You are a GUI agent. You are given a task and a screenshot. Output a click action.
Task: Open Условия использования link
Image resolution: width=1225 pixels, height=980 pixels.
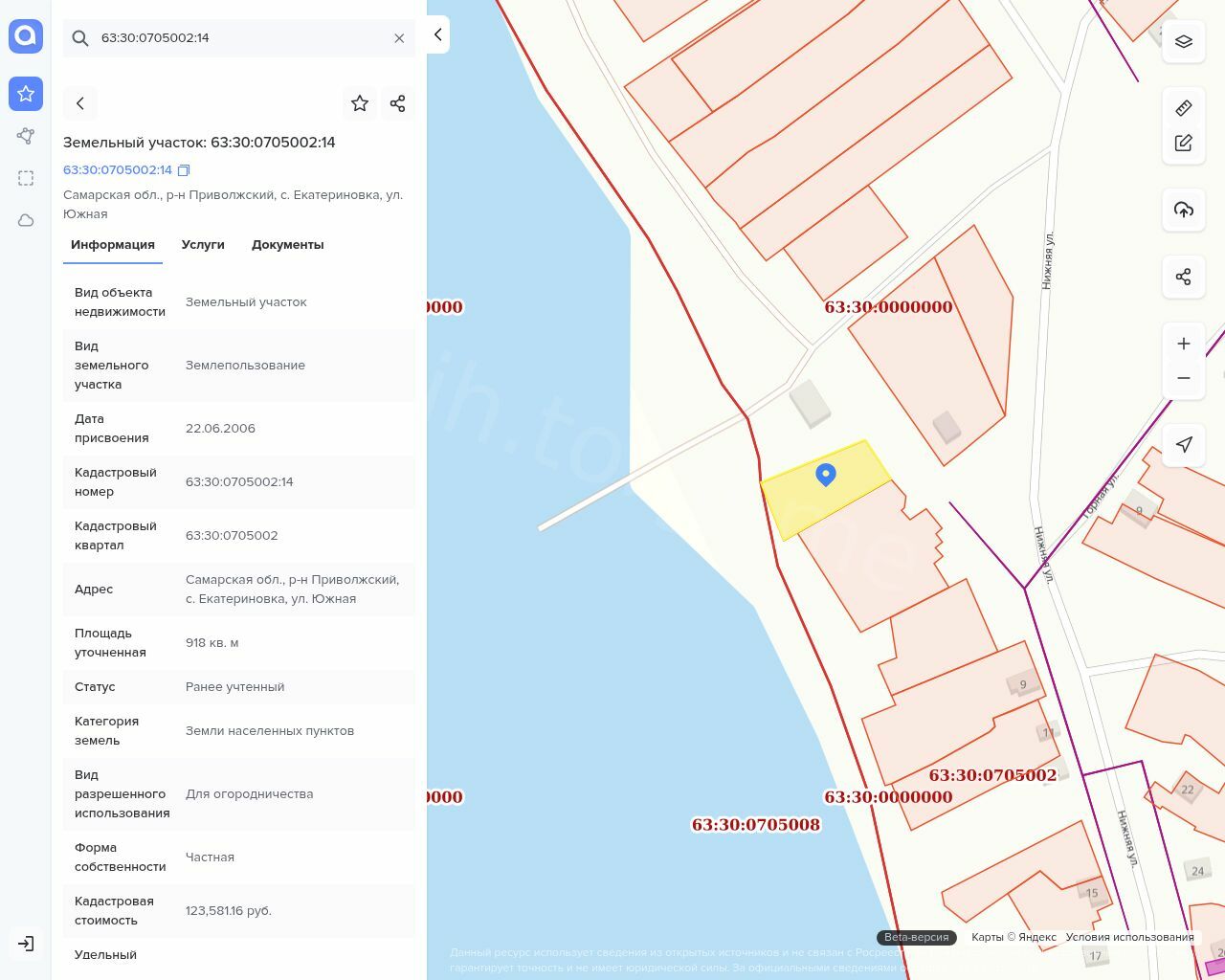(x=1129, y=937)
